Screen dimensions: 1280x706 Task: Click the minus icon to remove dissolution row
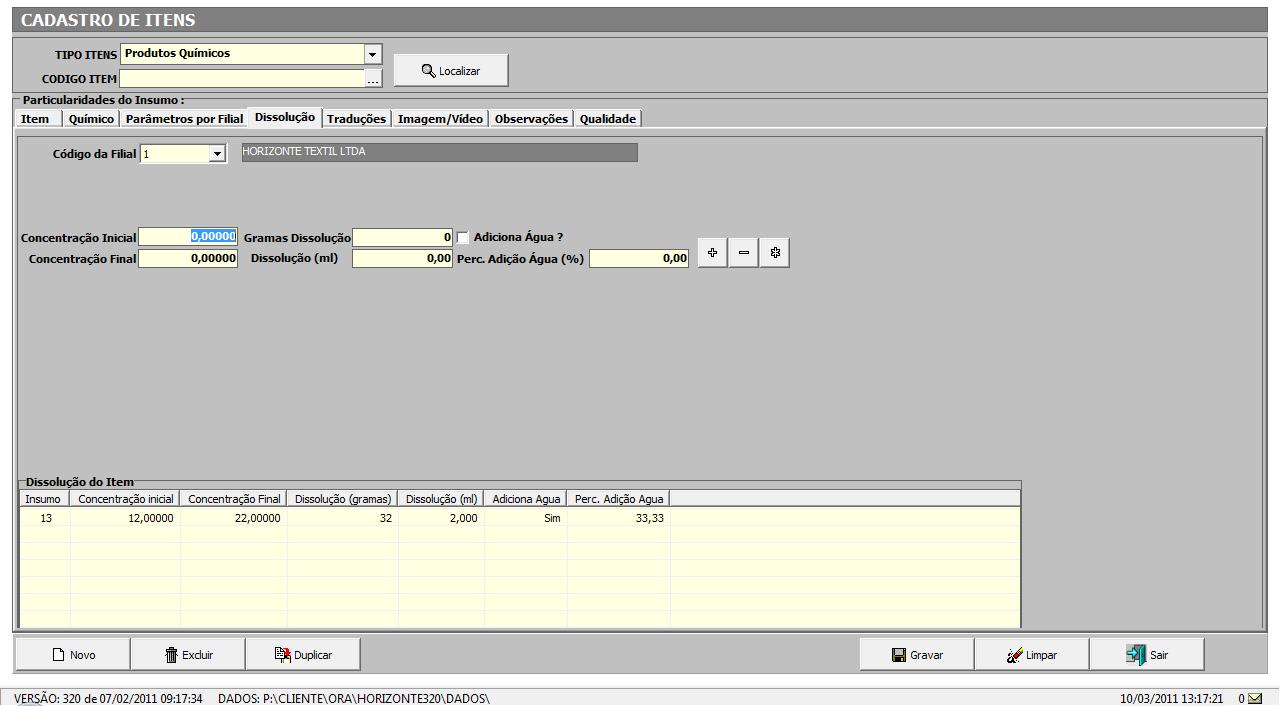pyautogui.click(x=743, y=253)
